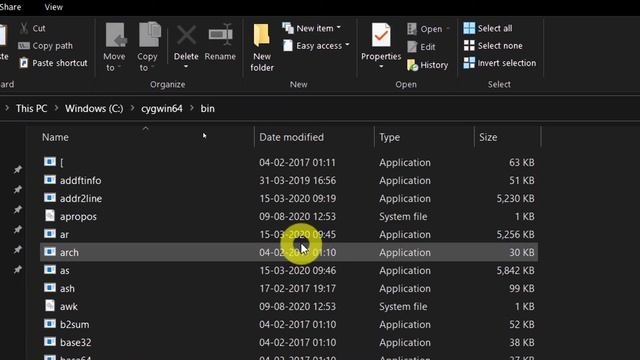Click the Select none icon

(469, 46)
